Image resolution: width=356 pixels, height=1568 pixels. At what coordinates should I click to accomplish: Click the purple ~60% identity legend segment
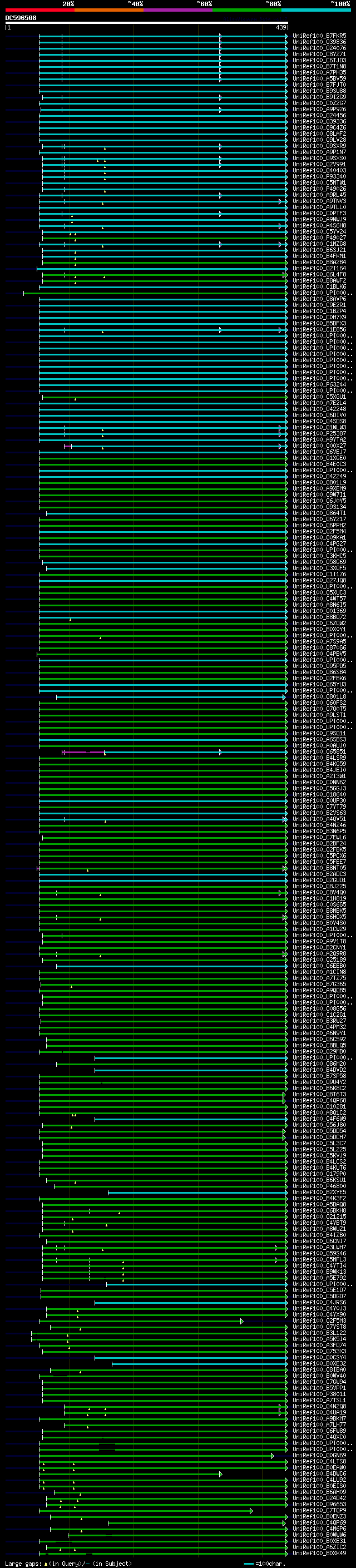tap(179, 10)
